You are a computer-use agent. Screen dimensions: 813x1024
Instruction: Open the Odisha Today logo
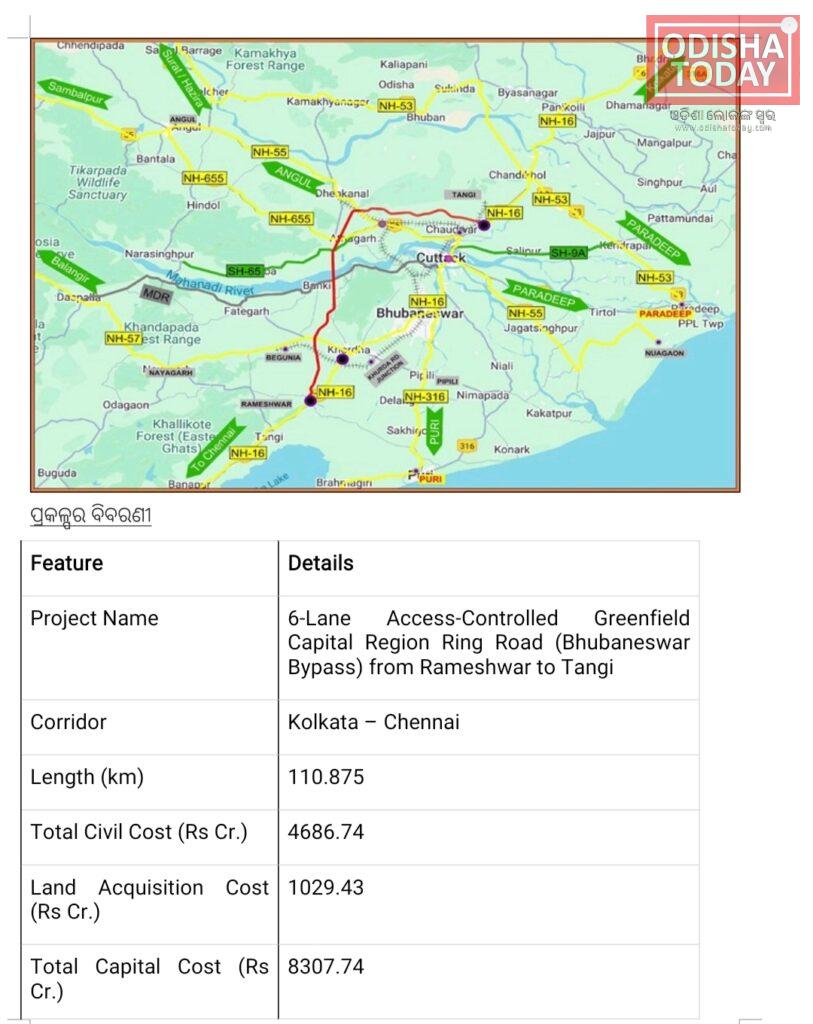coord(722,62)
